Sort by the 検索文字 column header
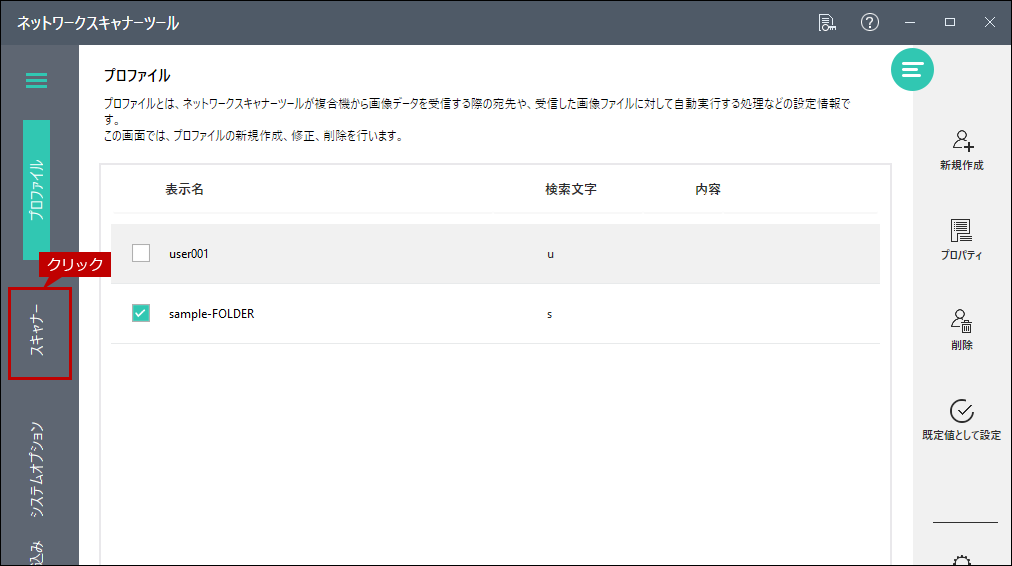 [x=571, y=189]
